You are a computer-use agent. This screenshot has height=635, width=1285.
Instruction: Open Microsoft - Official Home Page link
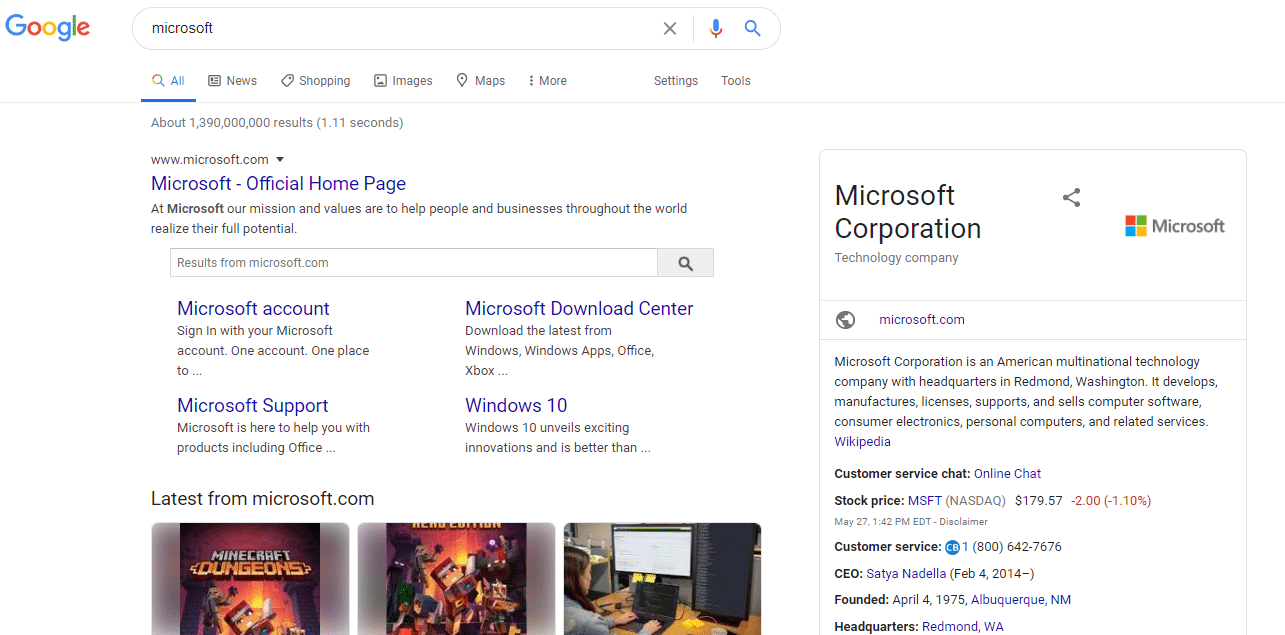[x=278, y=183]
